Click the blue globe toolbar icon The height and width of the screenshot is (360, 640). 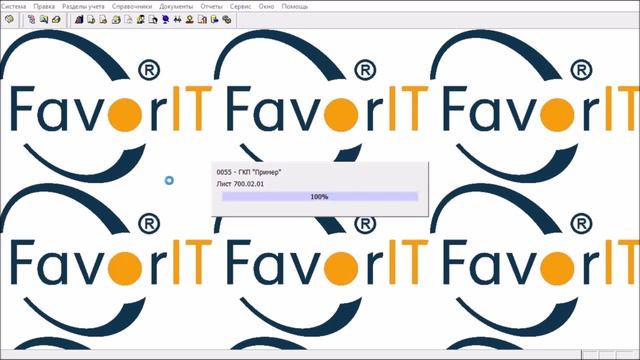[x=165, y=20]
